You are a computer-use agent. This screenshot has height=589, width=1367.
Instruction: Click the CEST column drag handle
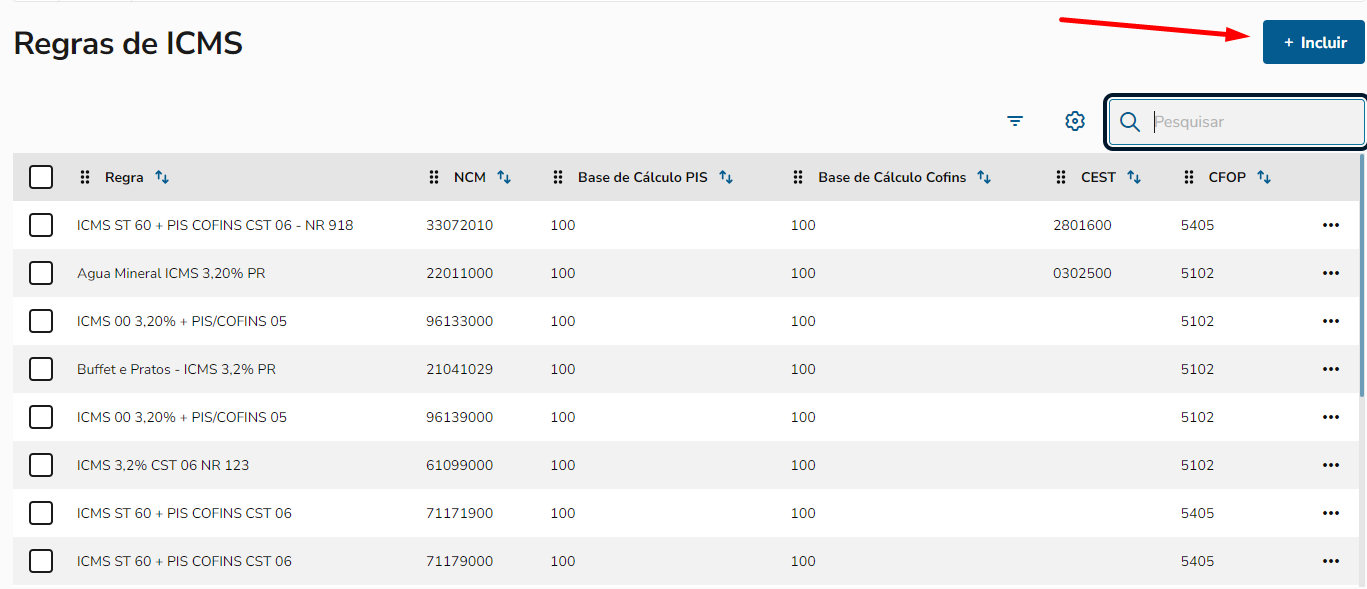[1061, 177]
